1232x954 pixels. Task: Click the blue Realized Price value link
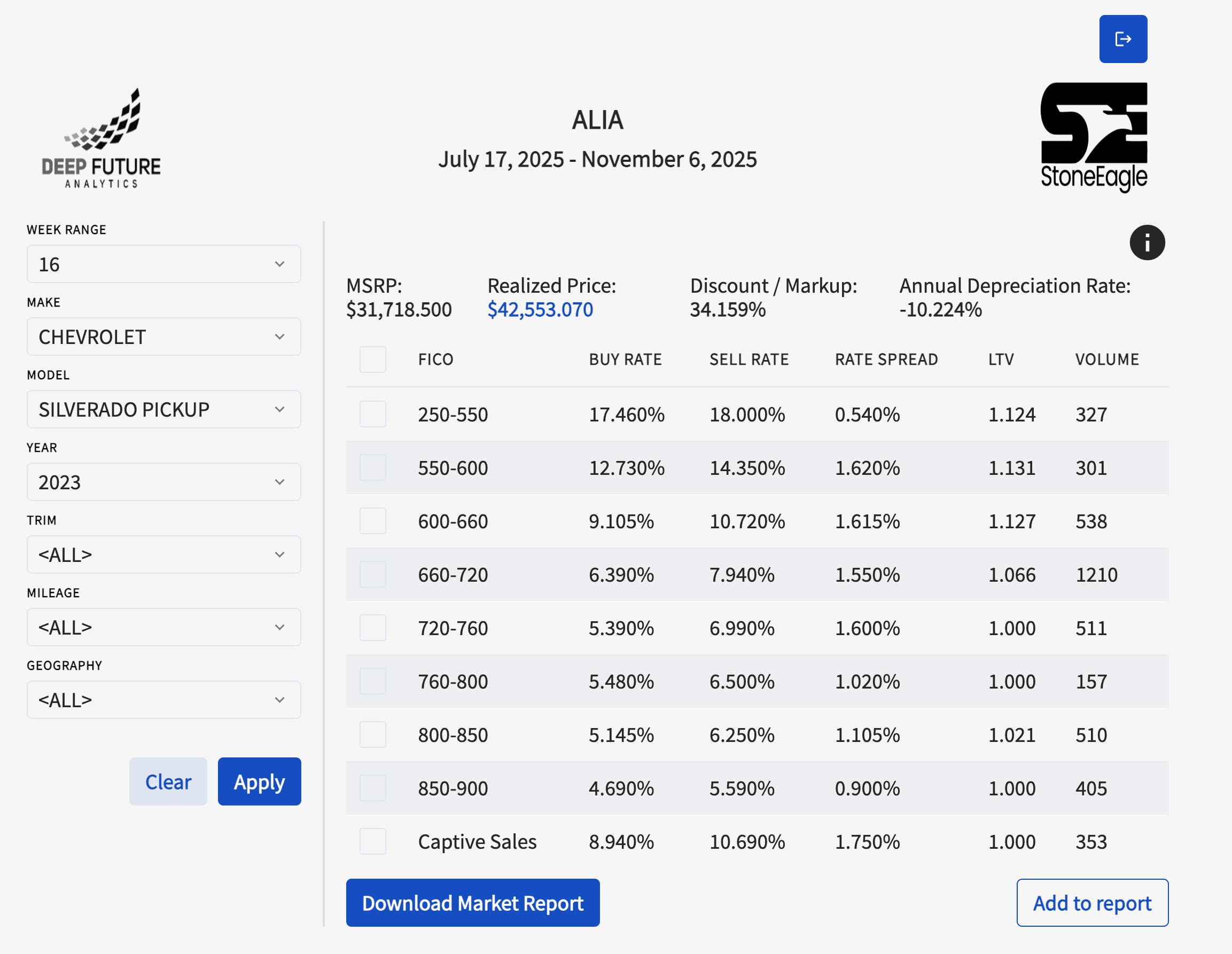point(540,310)
